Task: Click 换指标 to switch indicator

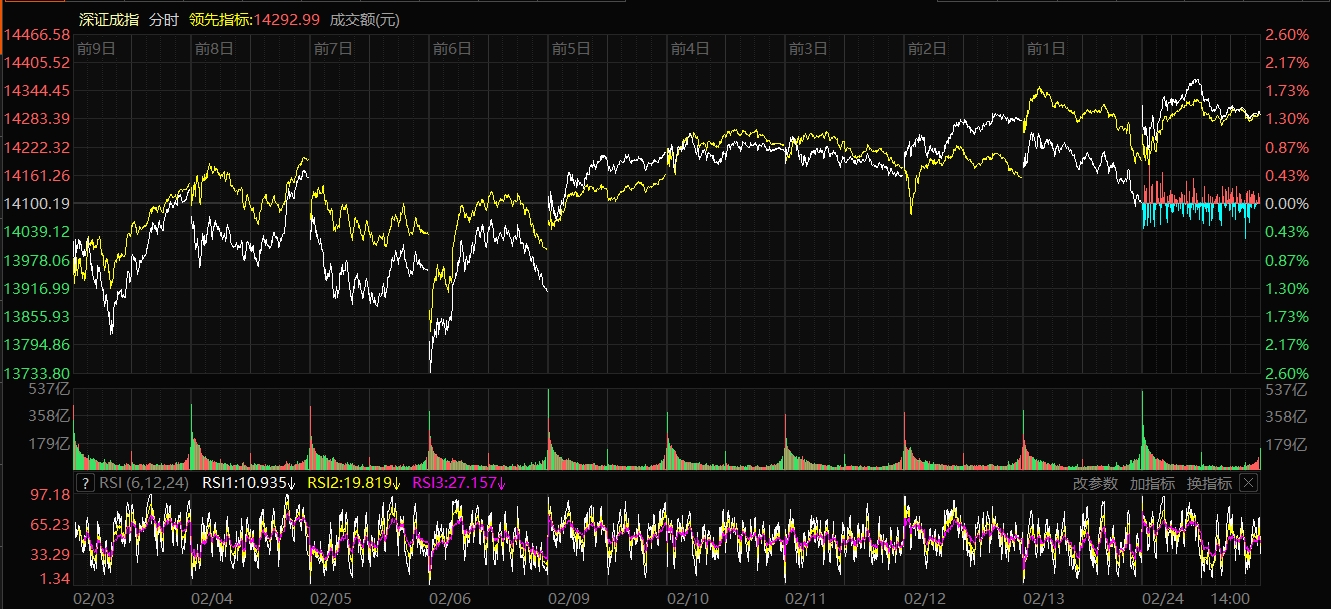Action: coord(1209,483)
